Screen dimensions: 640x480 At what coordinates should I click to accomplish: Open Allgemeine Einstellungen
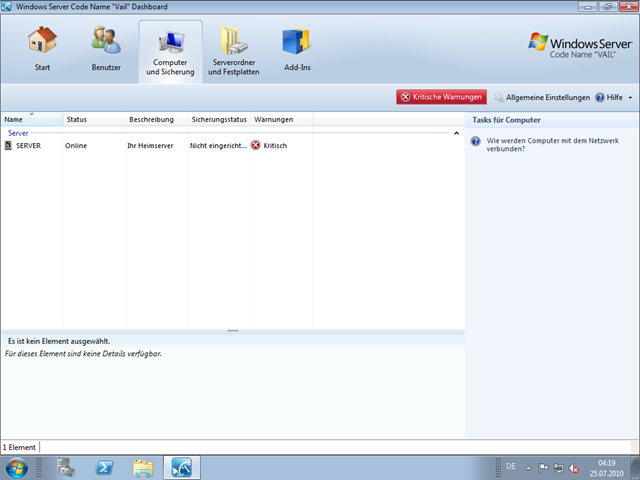542,97
